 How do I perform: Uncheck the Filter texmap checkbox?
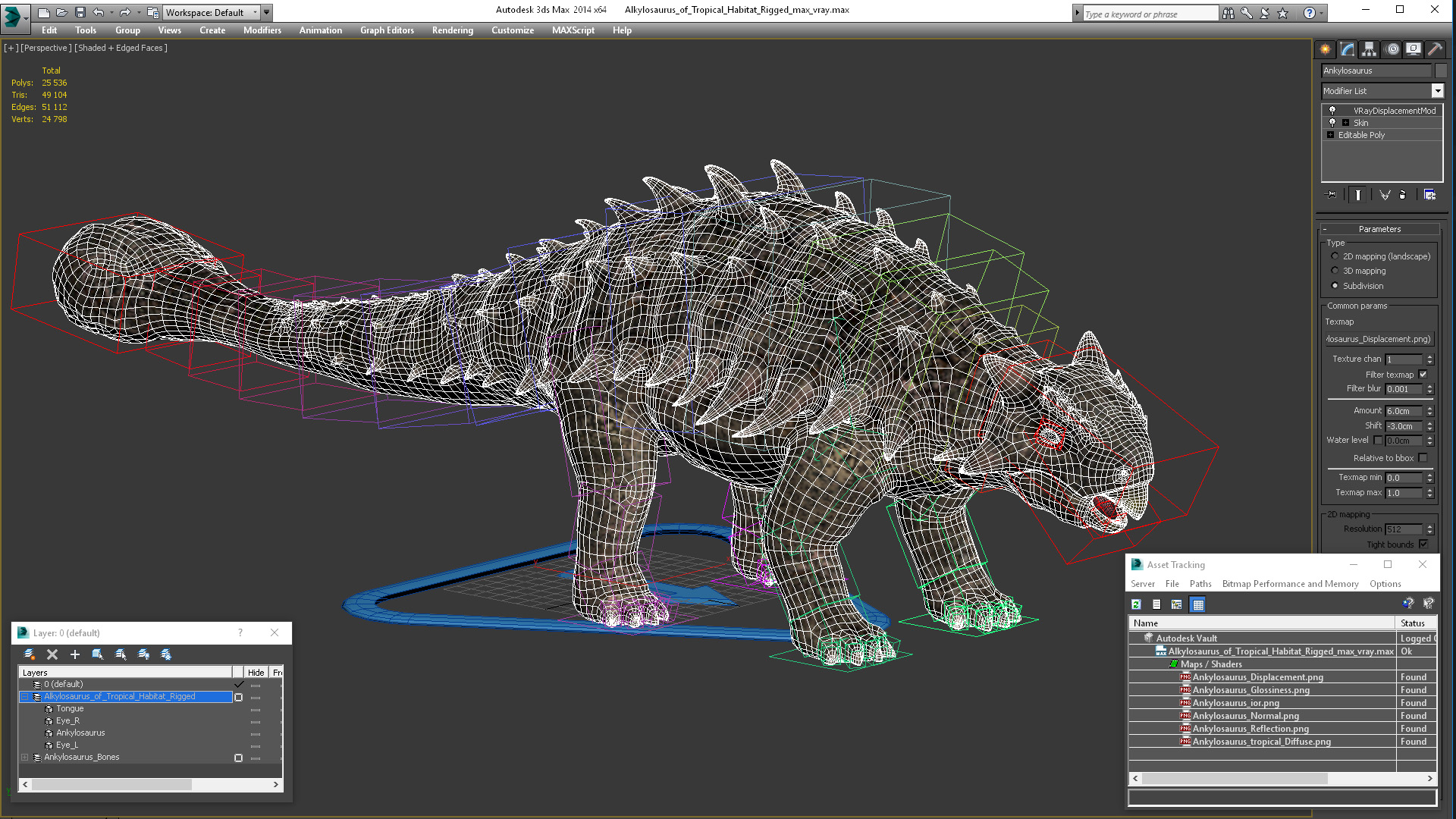point(1423,375)
